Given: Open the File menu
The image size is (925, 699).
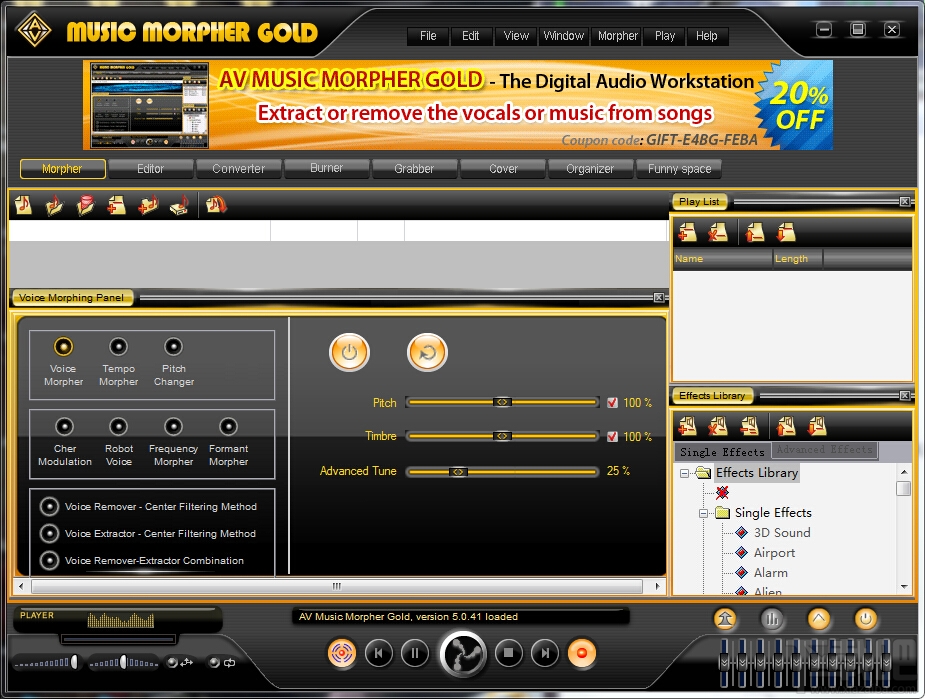Looking at the screenshot, I should (428, 36).
